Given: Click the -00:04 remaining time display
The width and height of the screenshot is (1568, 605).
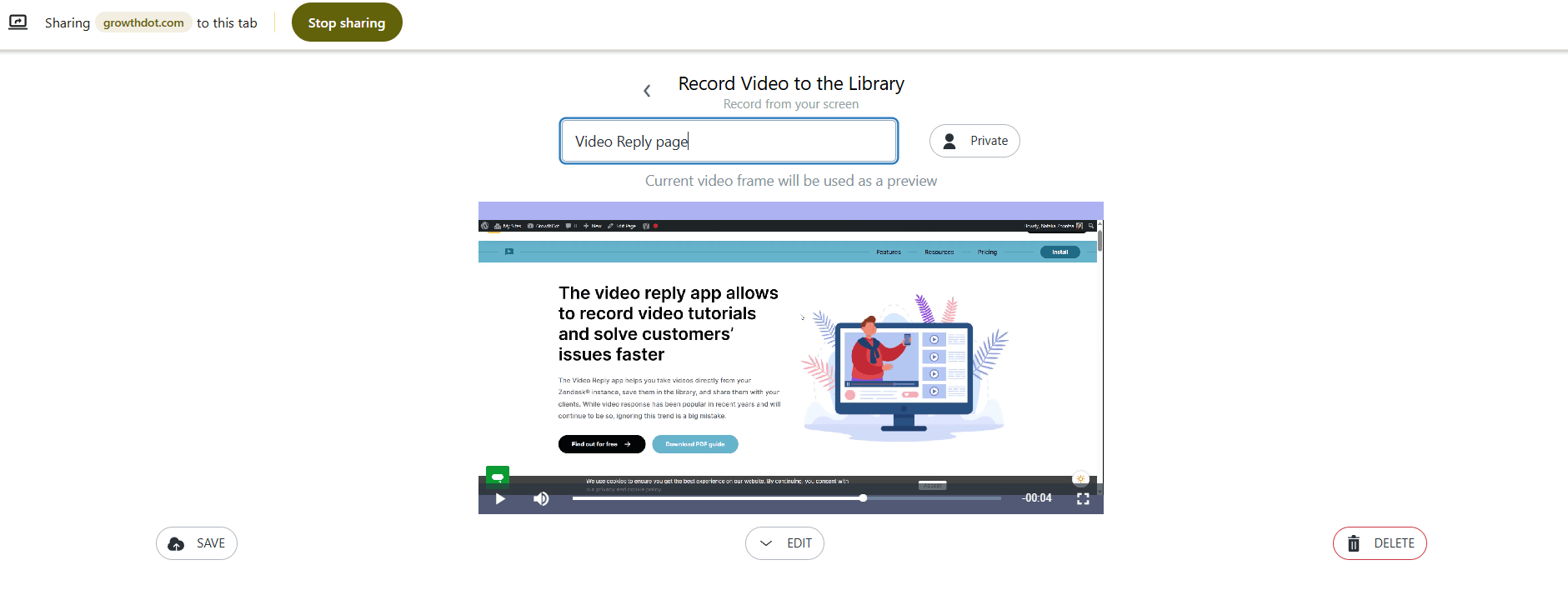Looking at the screenshot, I should pos(1037,498).
